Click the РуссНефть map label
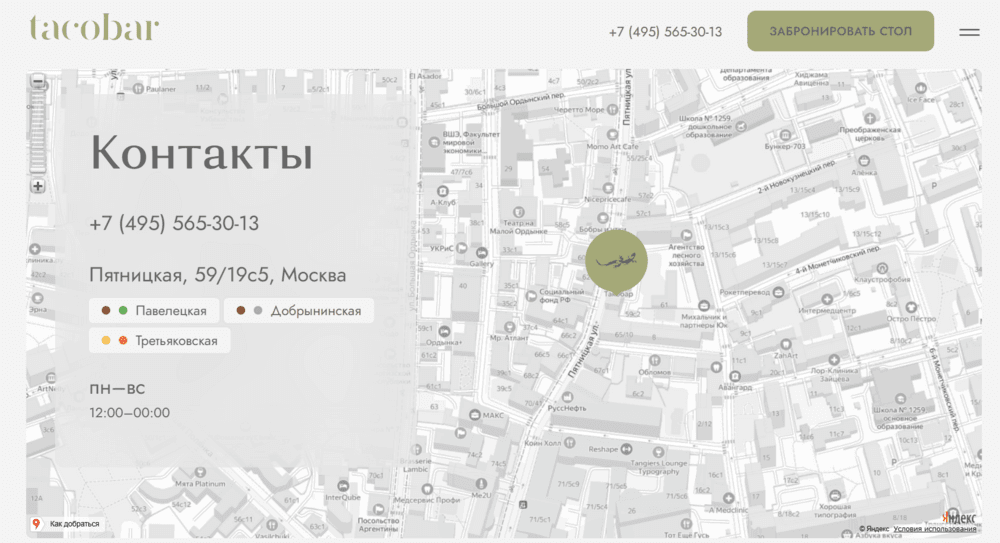The image size is (1000, 543). pyautogui.click(x=566, y=408)
